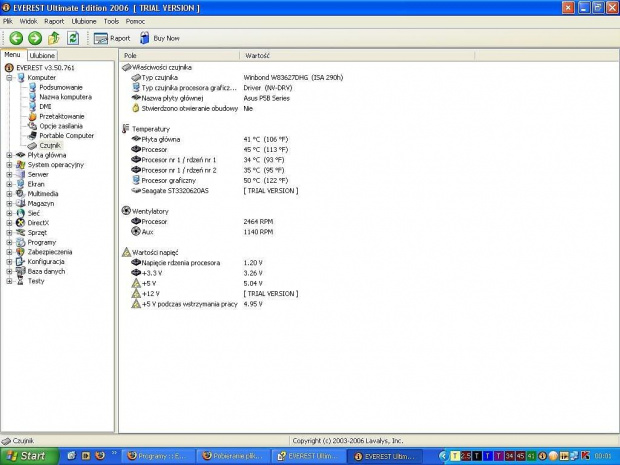The image size is (620, 465).
Task: Select Napięcie rdzenia procesora row
Action: point(197,263)
